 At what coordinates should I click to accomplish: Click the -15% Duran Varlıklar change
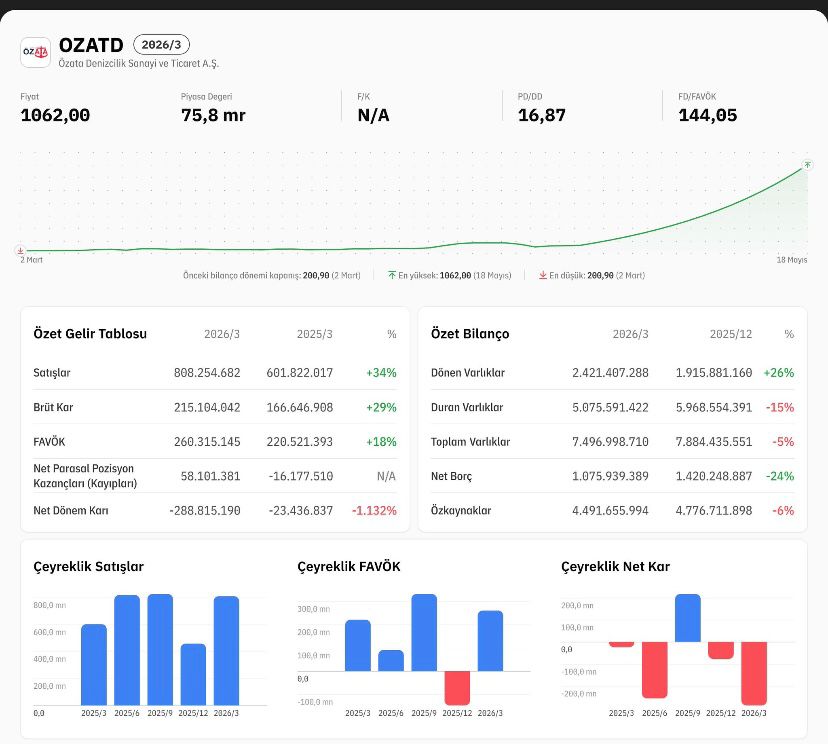pos(780,408)
